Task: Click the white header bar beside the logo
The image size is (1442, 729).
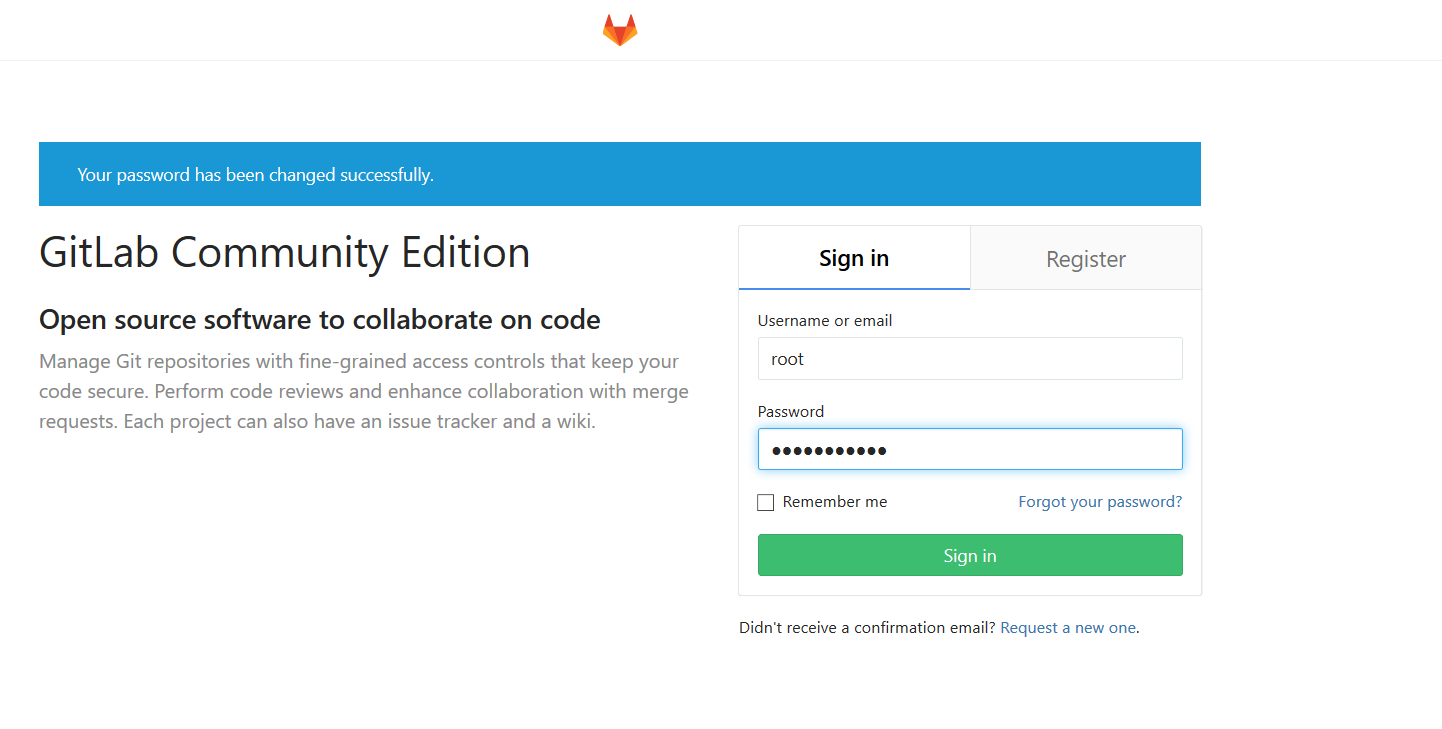Action: pyautogui.click(x=1000, y=30)
